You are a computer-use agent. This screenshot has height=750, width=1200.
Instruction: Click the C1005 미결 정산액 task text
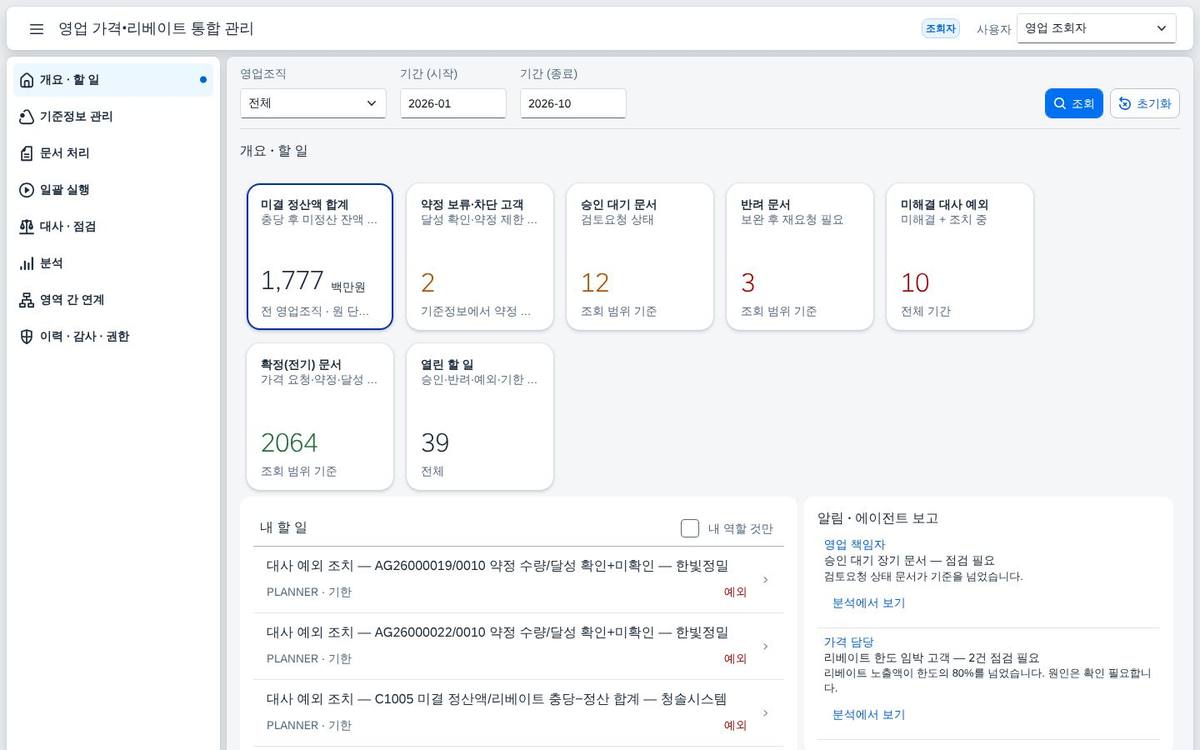pos(496,699)
